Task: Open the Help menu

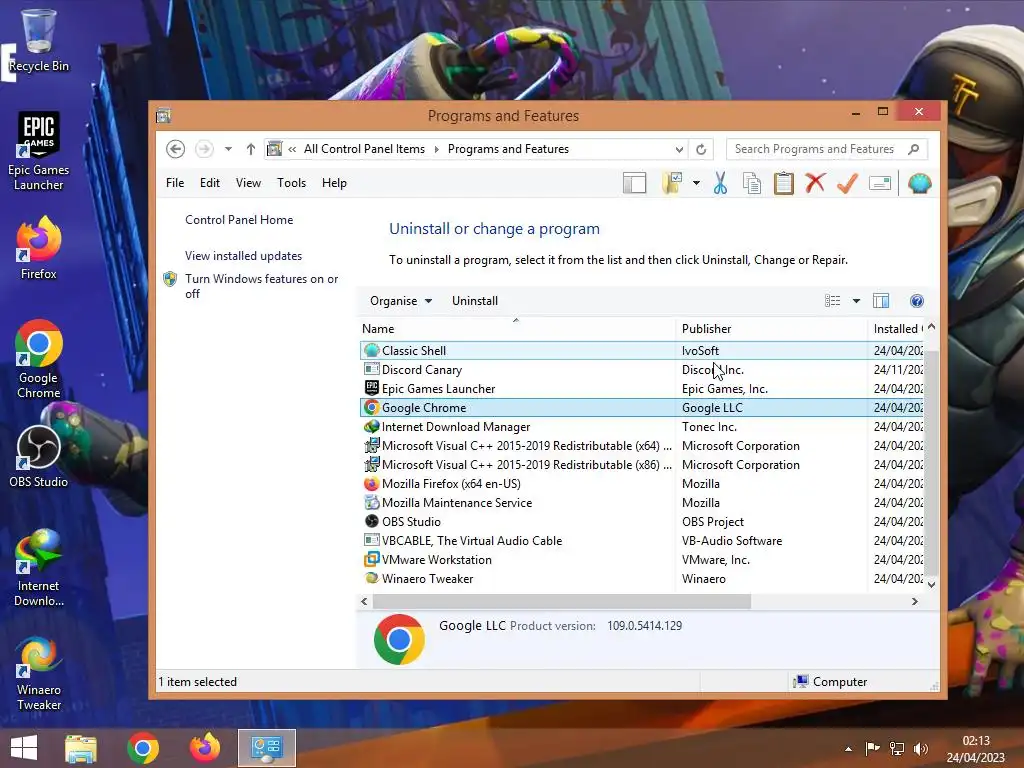Action: coord(334,183)
